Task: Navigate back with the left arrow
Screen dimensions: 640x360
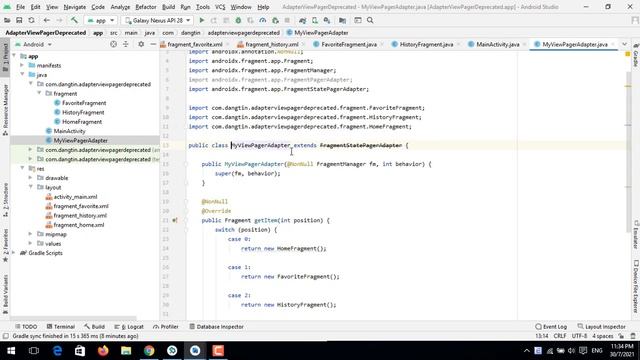Action: [x=47, y=20]
